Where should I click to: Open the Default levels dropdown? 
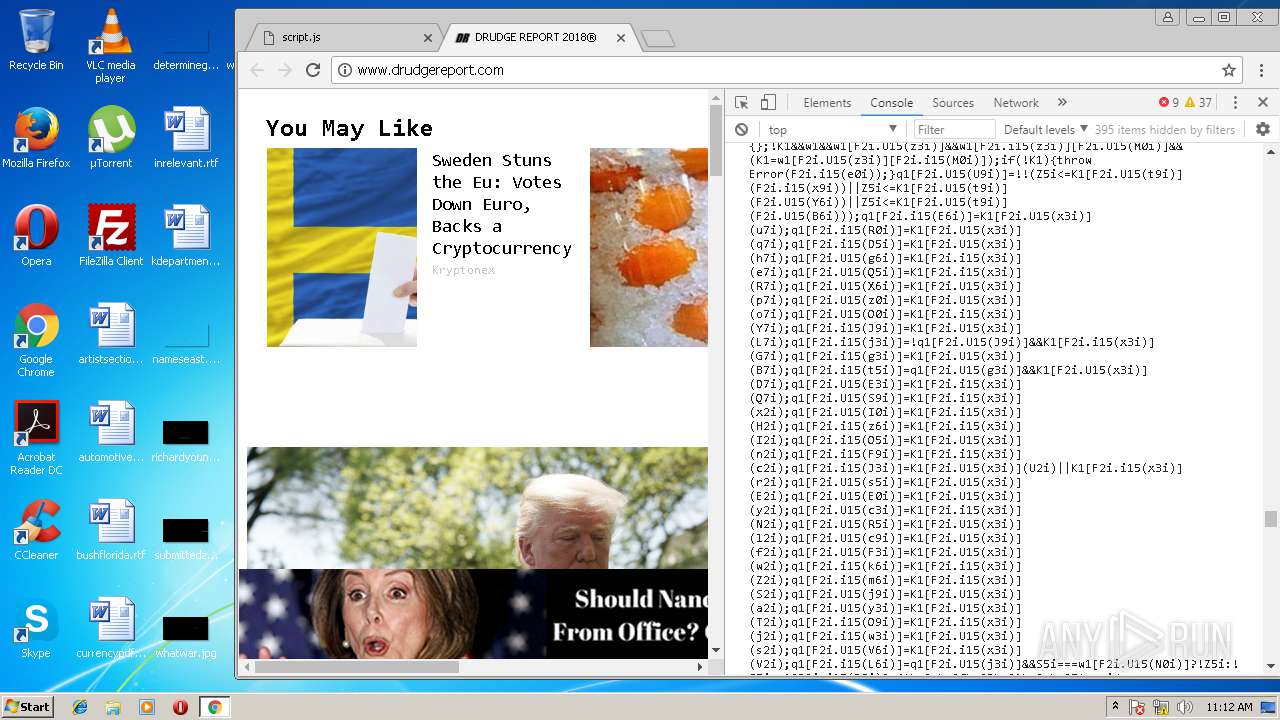[x=1046, y=130]
